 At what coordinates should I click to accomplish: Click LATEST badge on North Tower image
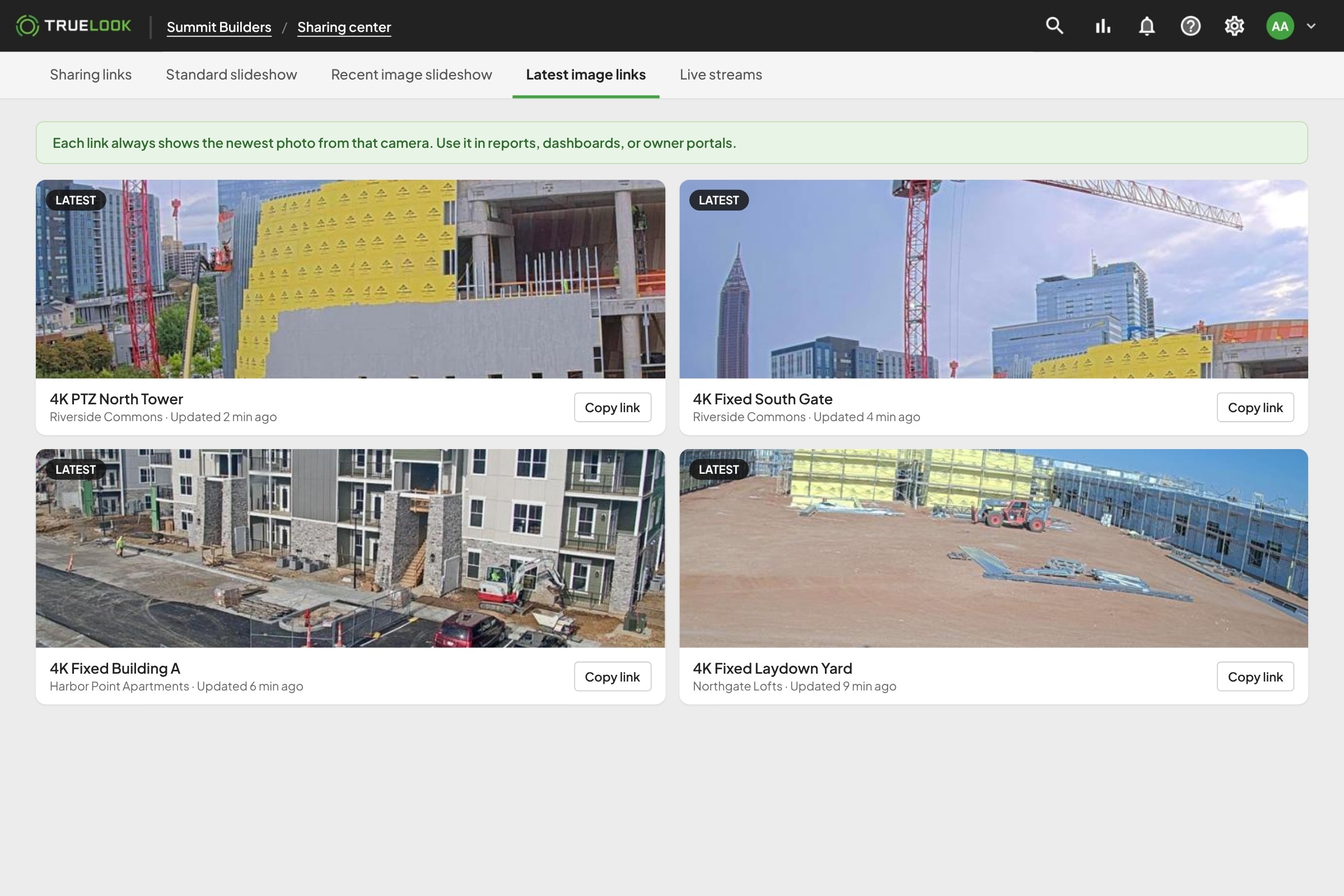click(76, 200)
